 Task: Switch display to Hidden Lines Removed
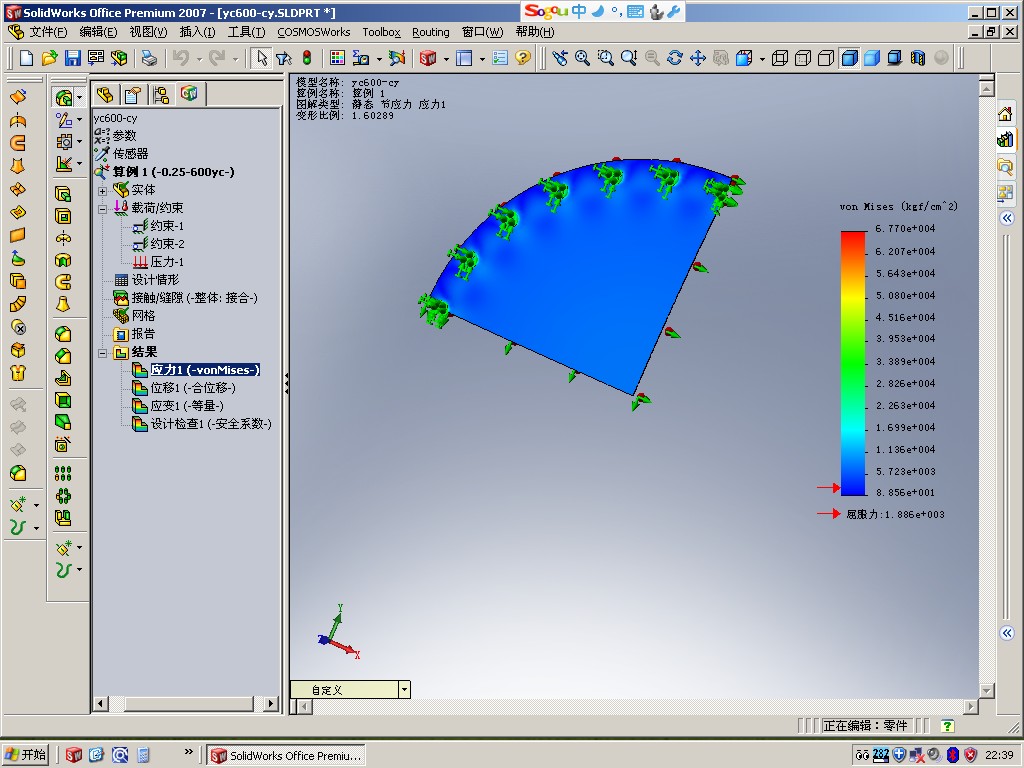point(825,58)
